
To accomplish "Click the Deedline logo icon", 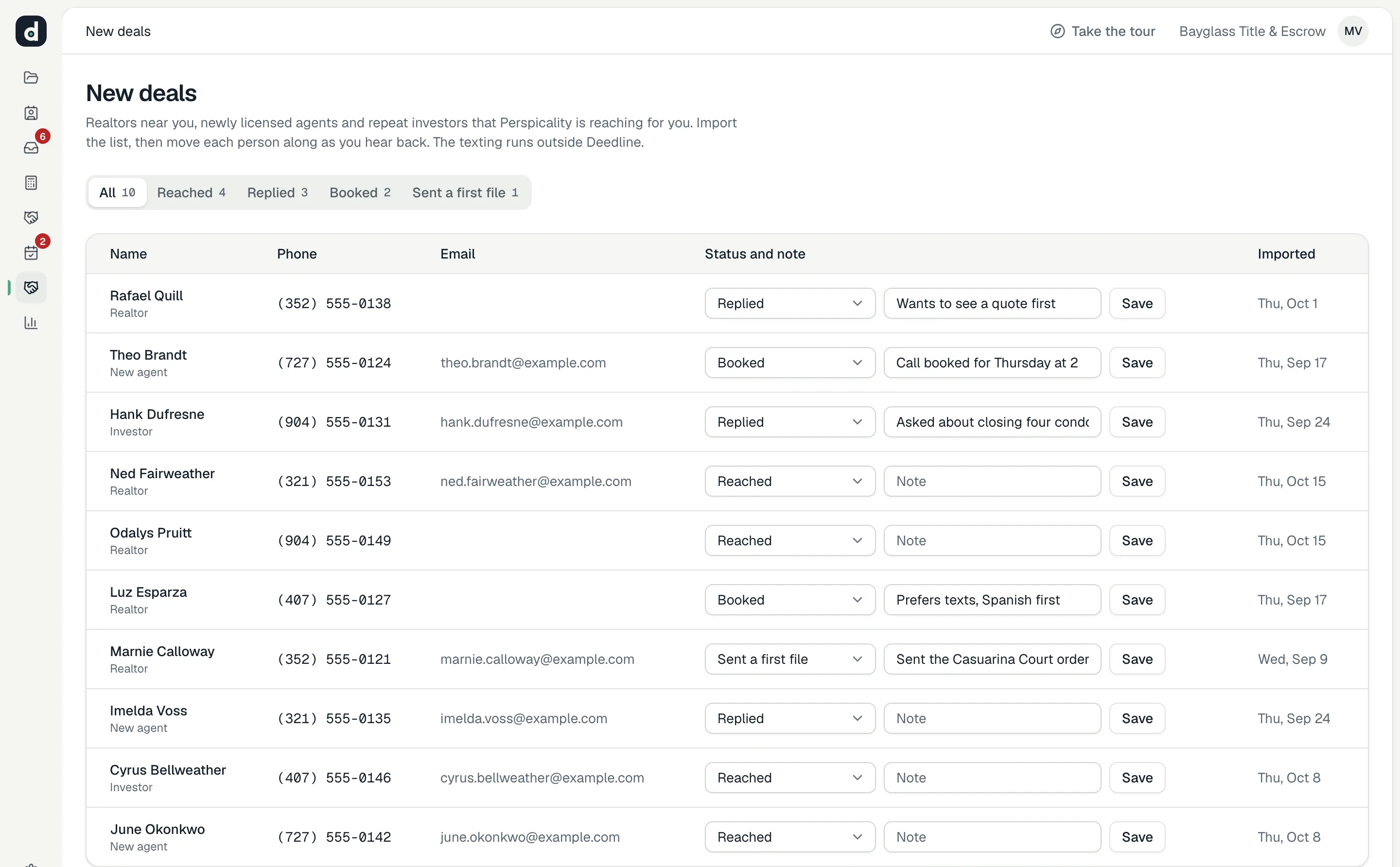I will [x=31, y=31].
